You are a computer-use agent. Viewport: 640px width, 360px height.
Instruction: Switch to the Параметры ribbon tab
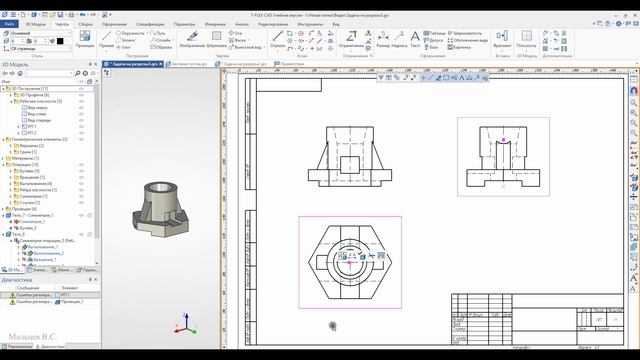tap(184, 24)
